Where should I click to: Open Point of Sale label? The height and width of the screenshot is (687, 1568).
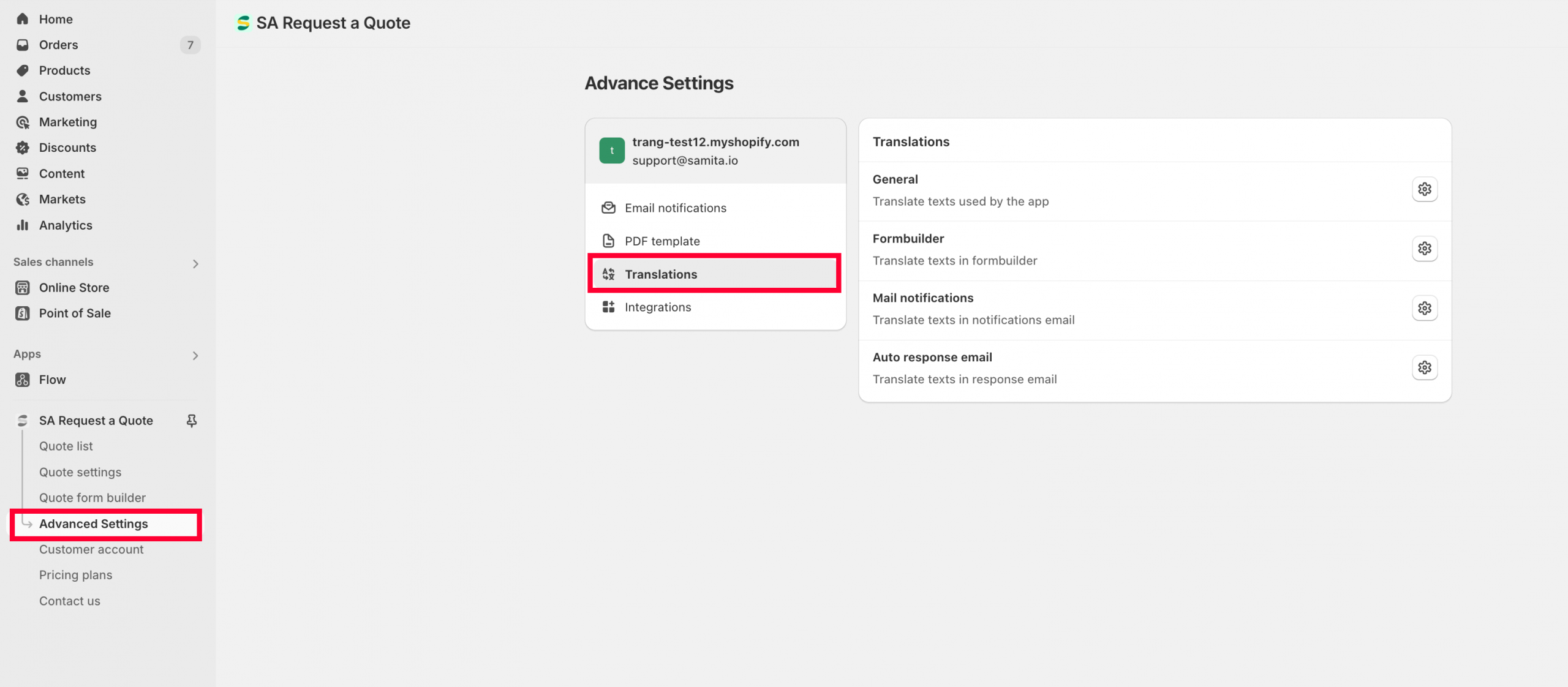click(75, 313)
